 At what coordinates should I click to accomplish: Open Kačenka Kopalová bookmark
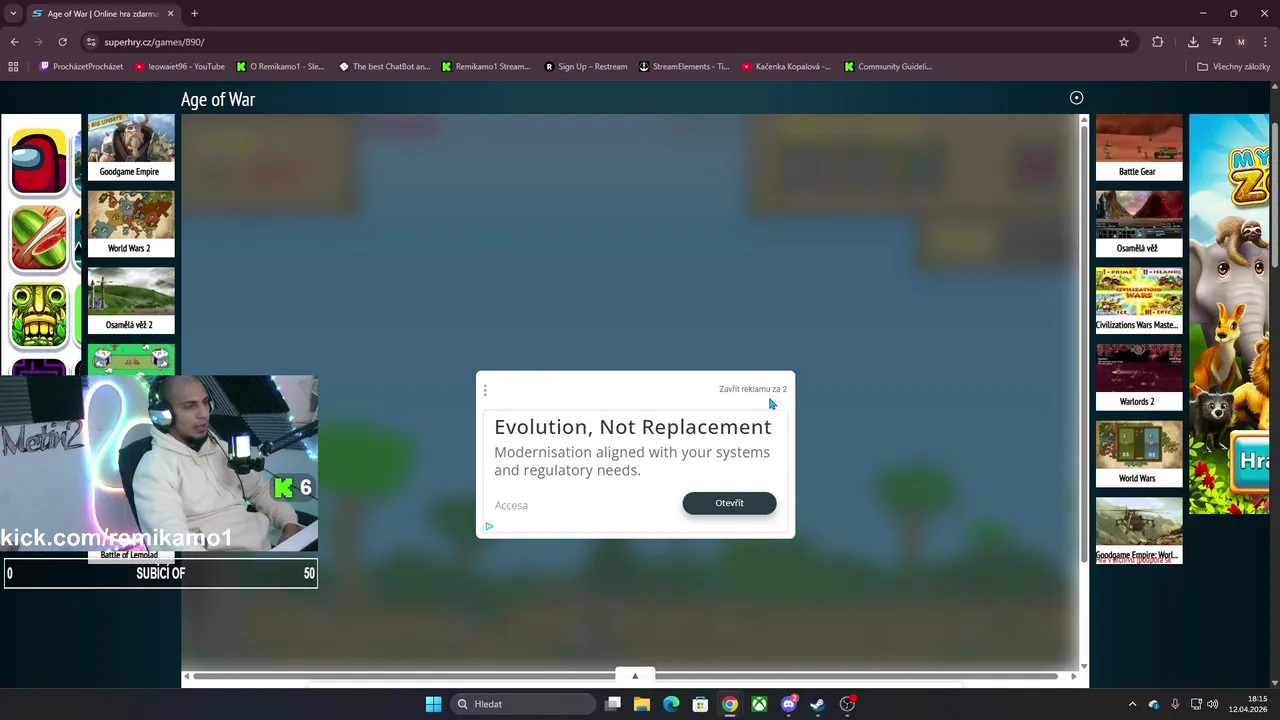tap(786, 67)
